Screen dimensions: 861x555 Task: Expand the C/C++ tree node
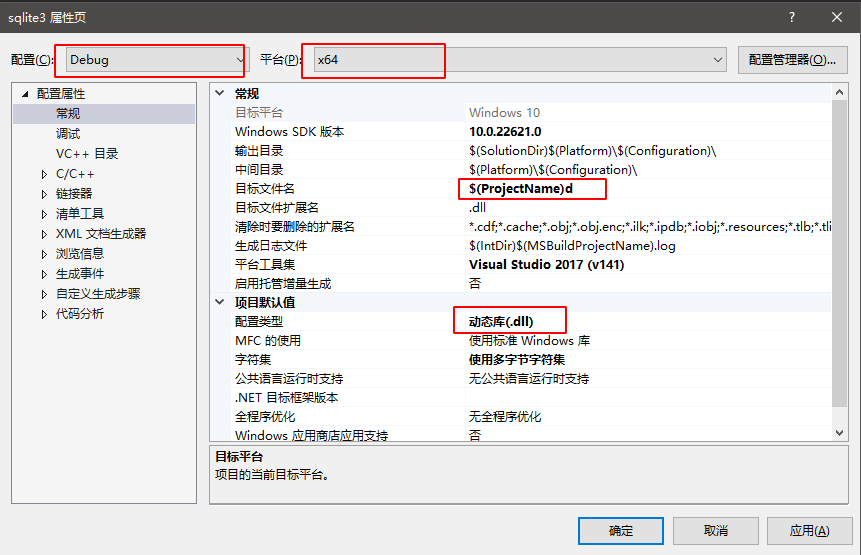(44, 174)
